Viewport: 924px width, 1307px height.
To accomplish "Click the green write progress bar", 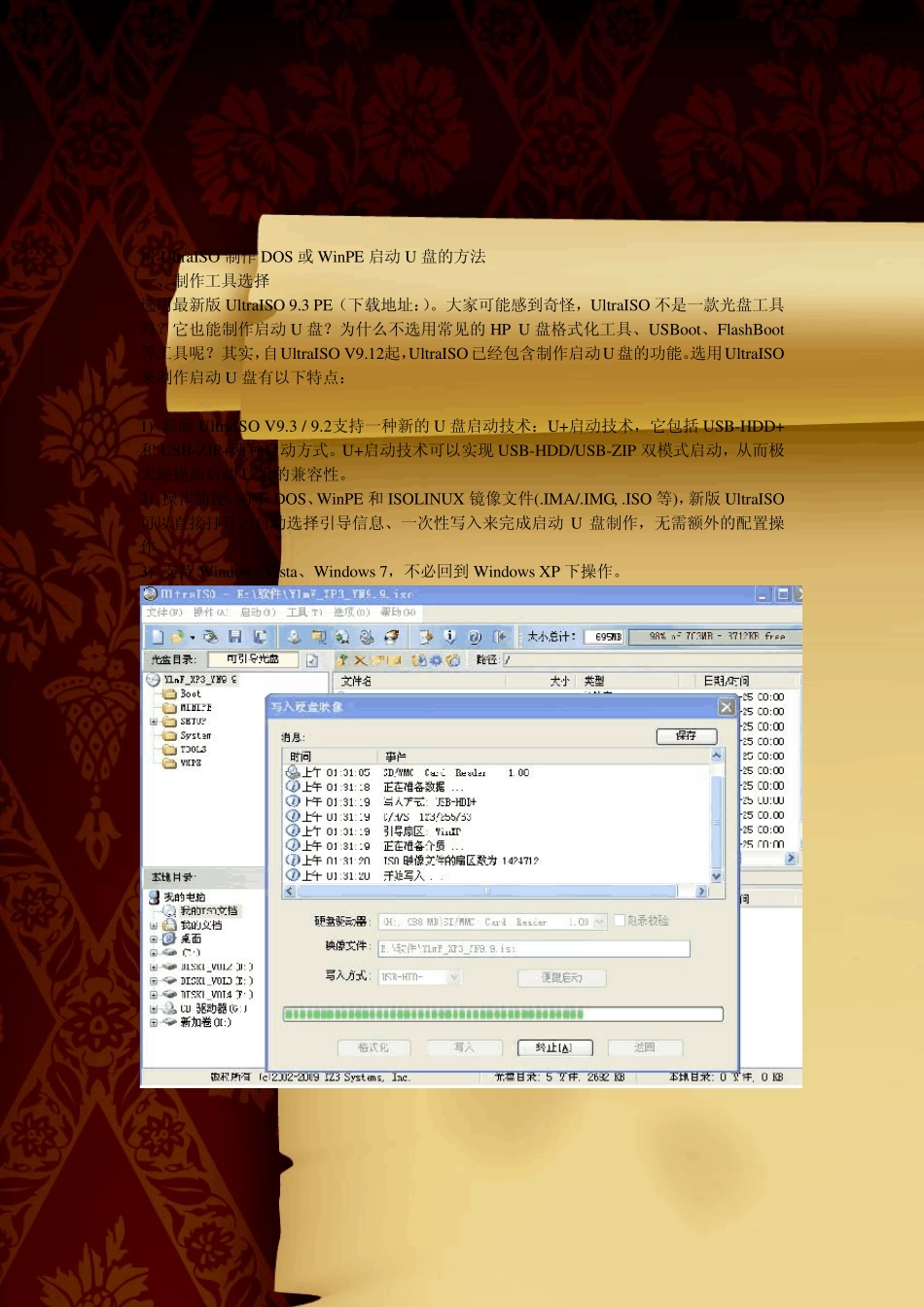I will [x=503, y=1014].
